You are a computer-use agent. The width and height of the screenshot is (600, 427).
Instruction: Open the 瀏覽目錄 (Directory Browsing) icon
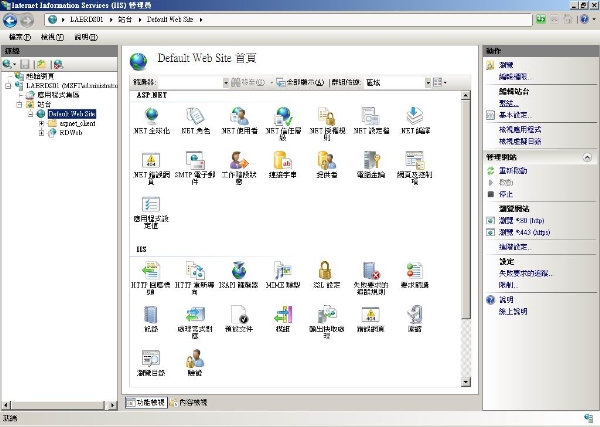point(151,359)
